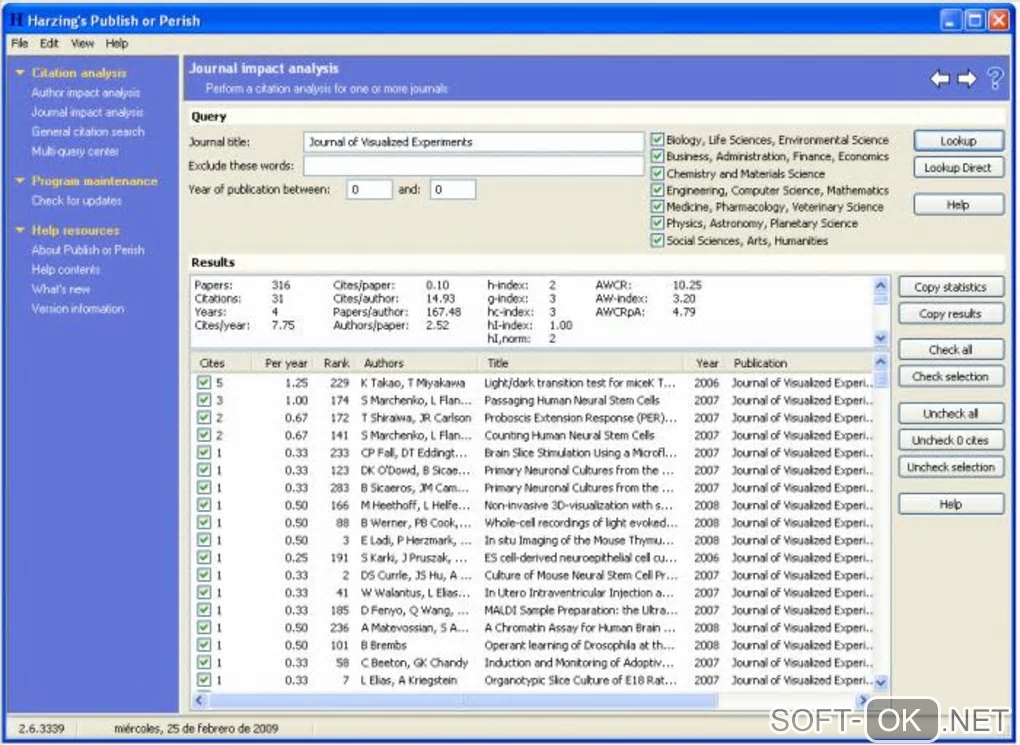Click Check all button
The image size is (1020, 745).
[950, 349]
